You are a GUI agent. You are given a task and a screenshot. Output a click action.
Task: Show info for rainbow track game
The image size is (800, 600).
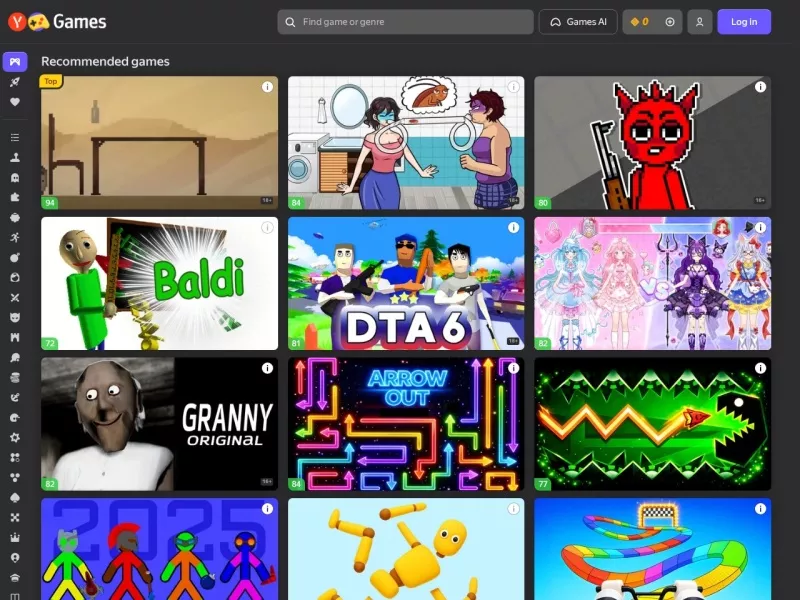(x=760, y=509)
